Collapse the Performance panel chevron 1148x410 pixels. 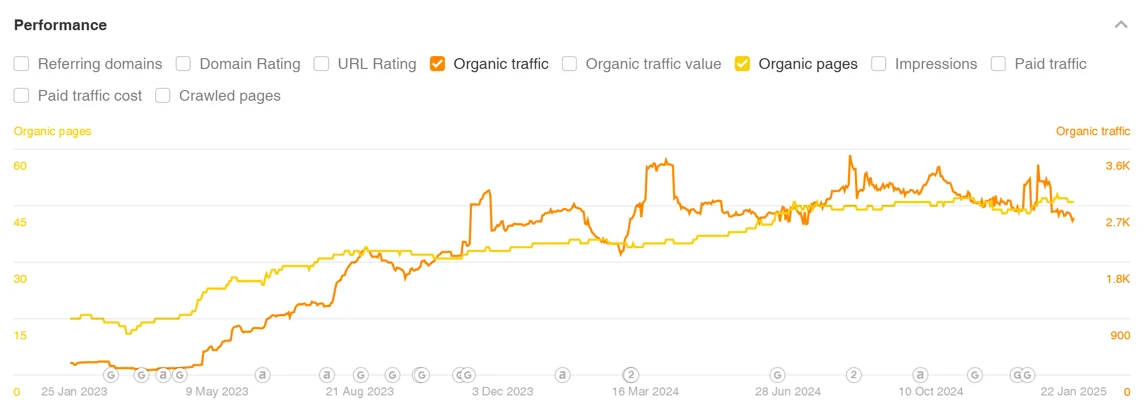(x=1121, y=25)
